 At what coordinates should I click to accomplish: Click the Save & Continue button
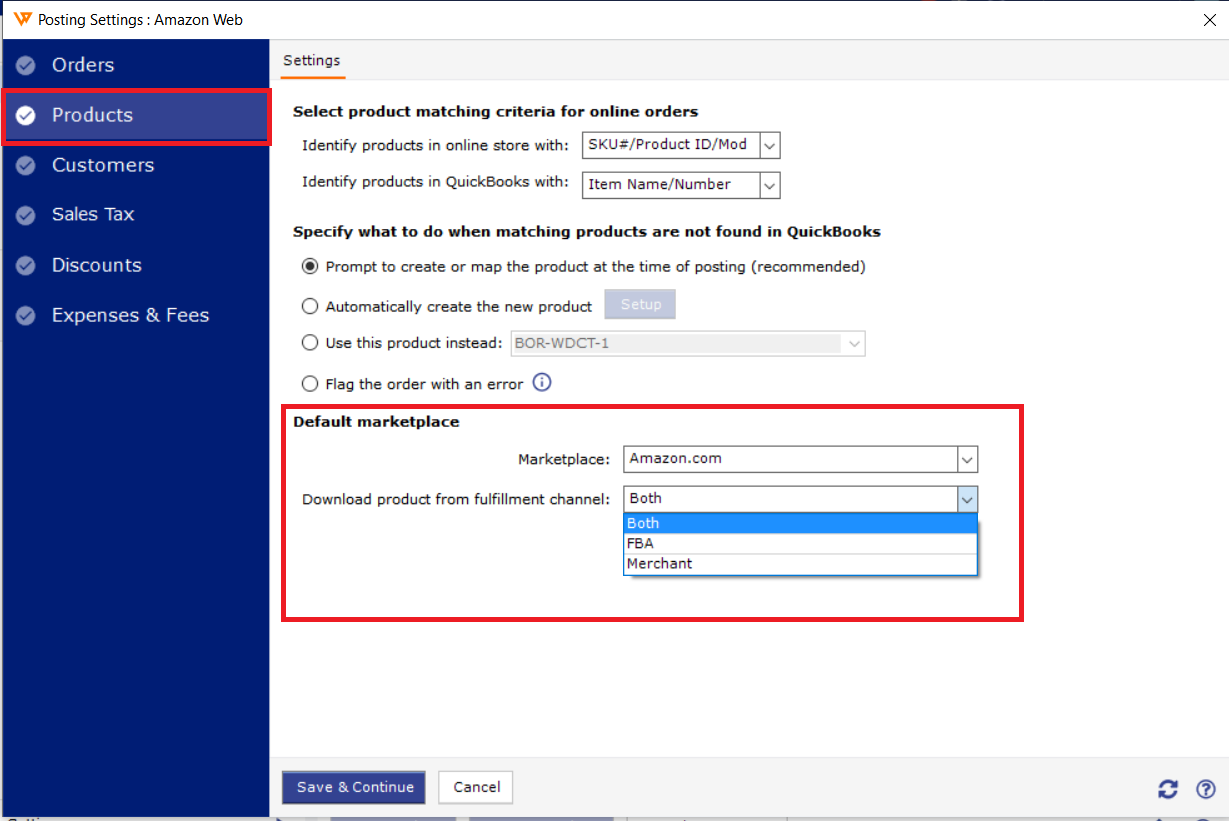[x=354, y=787]
